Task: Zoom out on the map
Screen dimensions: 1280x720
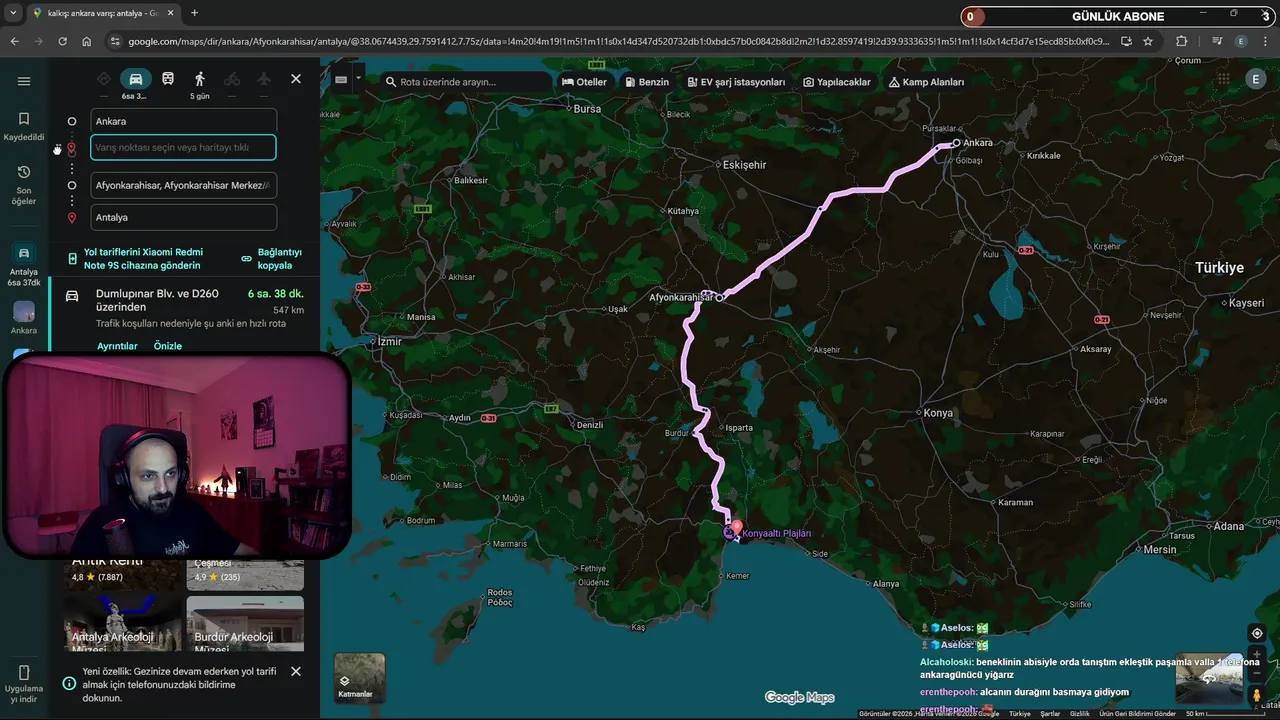Action: (x=1257, y=671)
